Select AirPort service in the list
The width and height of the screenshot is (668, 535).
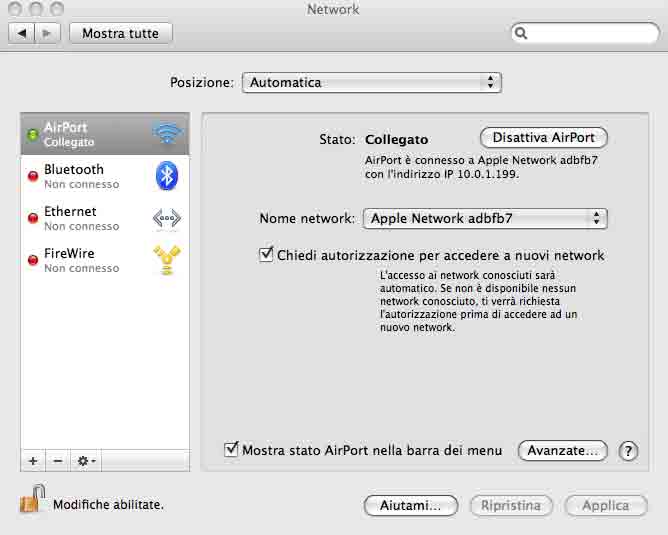(105, 134)
